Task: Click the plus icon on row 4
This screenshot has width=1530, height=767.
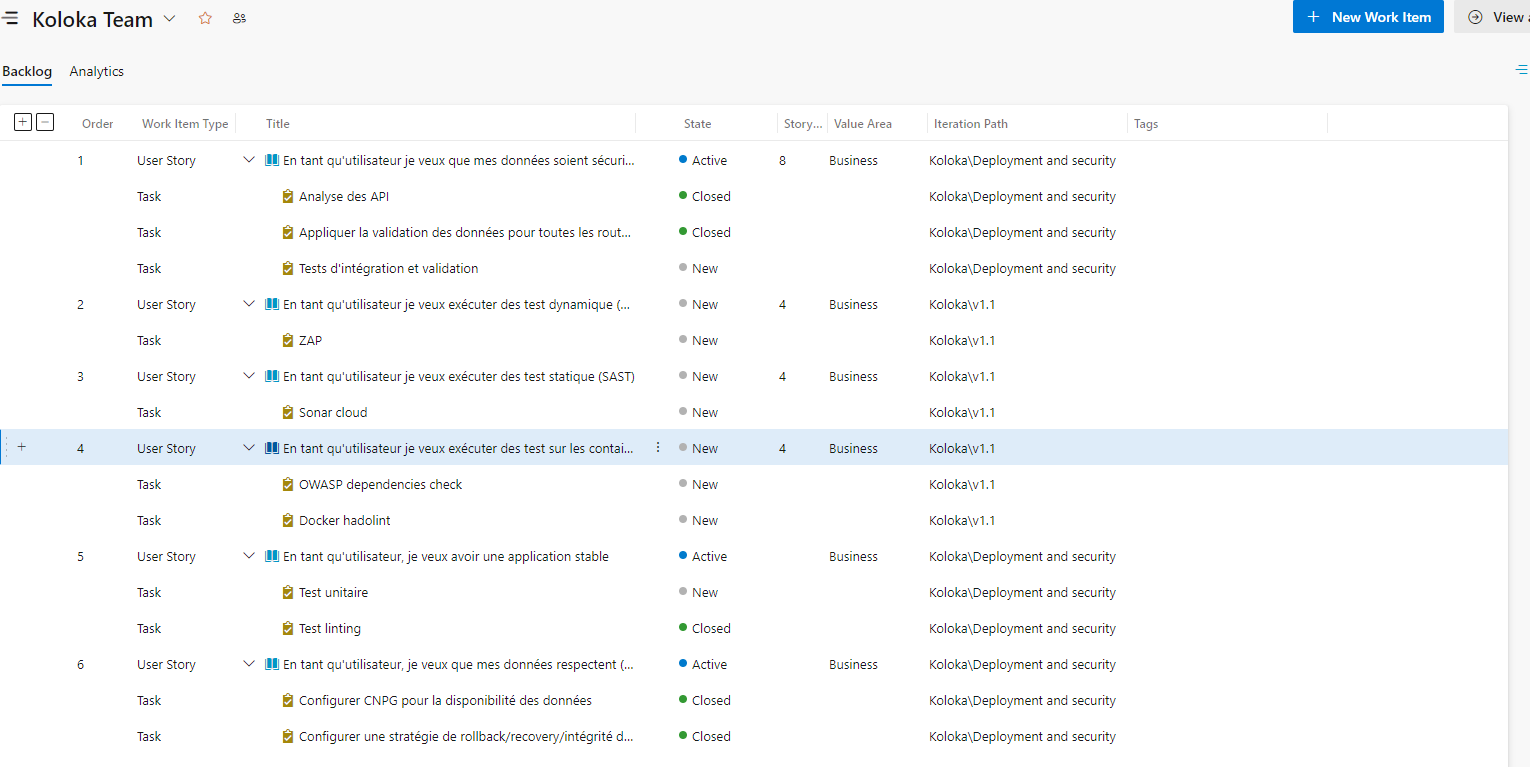Action: pos(22,447)
